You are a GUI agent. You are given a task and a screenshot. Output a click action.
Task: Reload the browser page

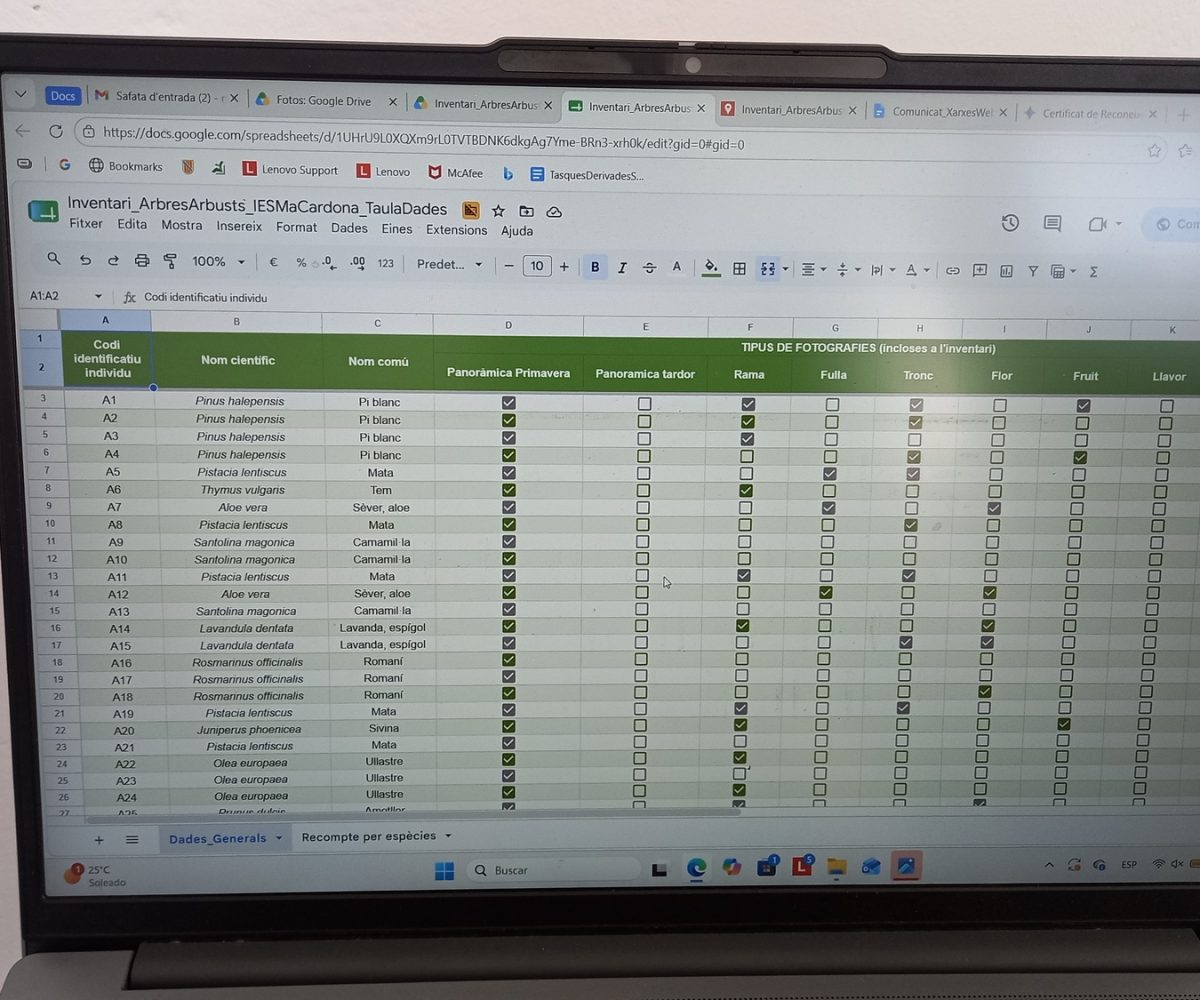56,131
